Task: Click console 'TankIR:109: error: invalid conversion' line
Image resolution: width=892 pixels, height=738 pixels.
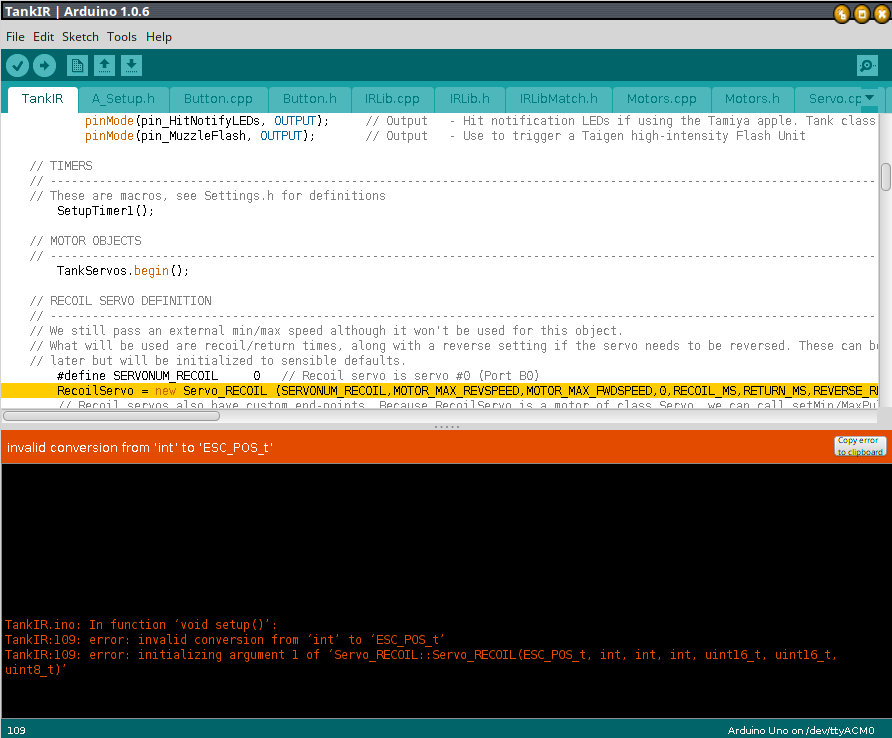Action: pyautogui.click(x=225, y=640)
